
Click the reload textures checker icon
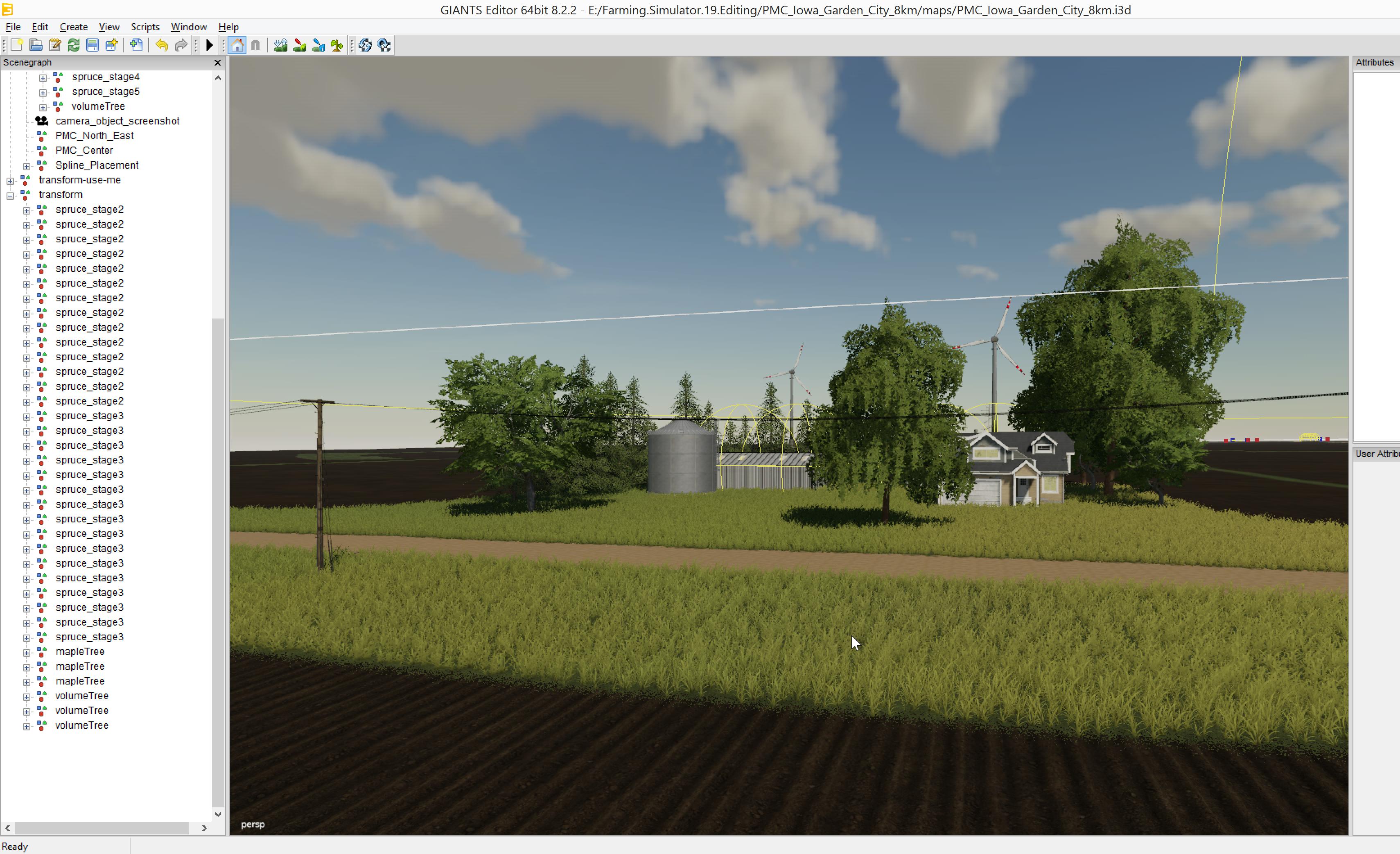[384, 45]
